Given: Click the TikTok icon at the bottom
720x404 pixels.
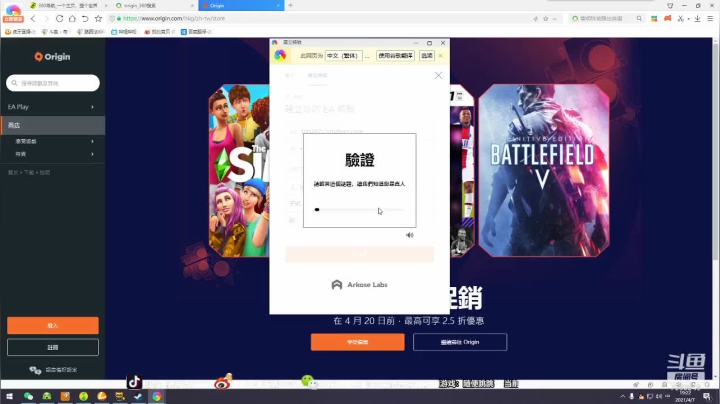Looking at the screenshot, I should (x=134, y=382).
